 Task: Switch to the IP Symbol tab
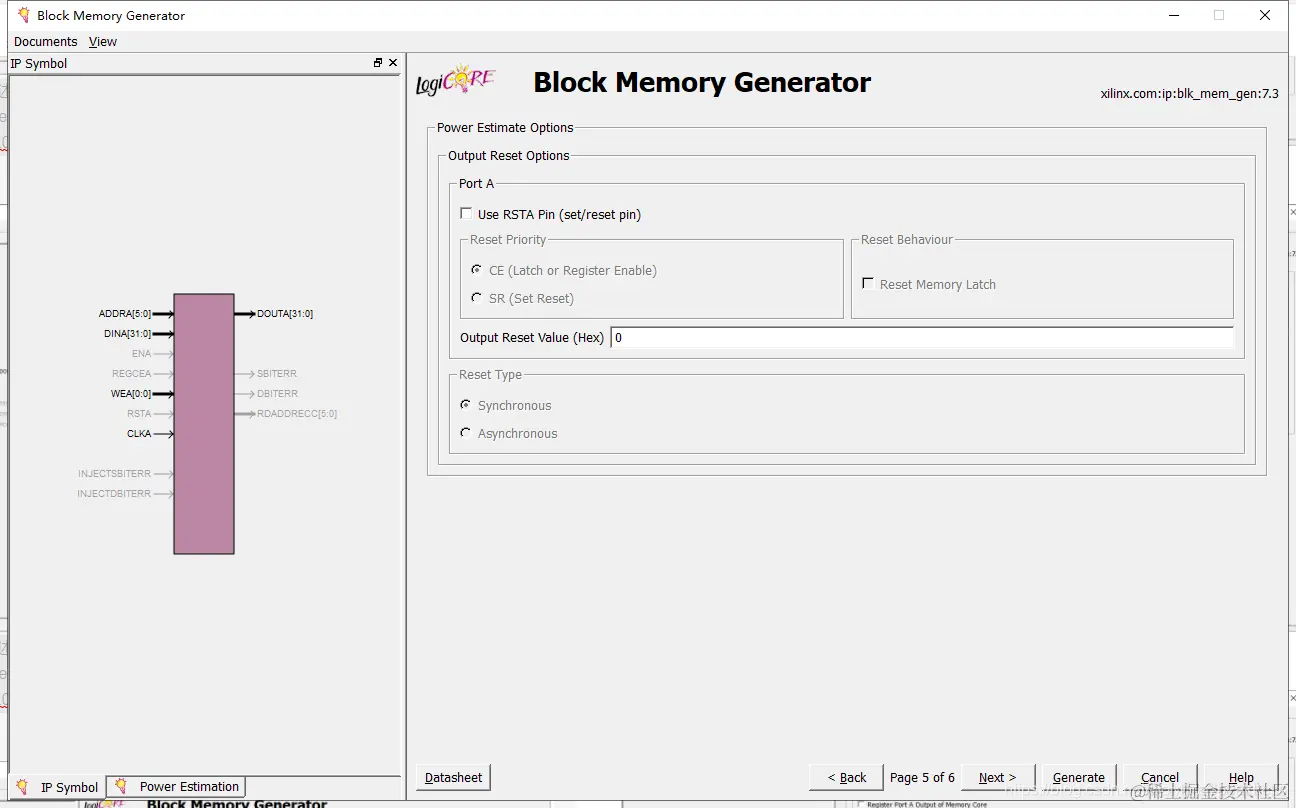(57, 787)
